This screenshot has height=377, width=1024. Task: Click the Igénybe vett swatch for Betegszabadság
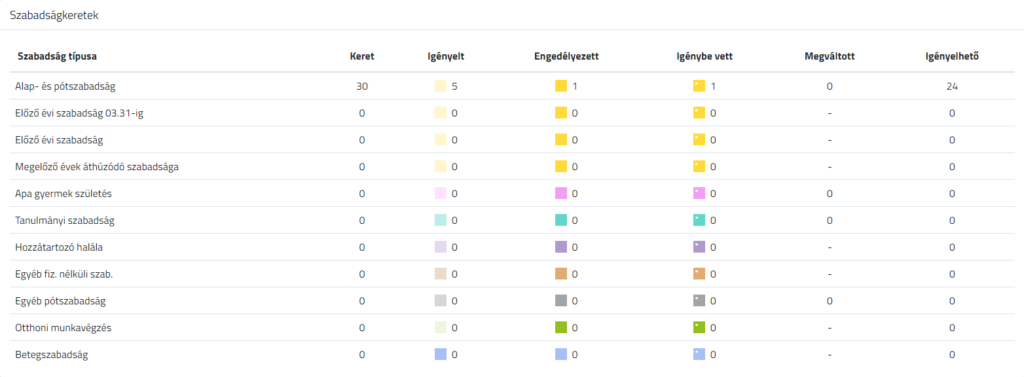coord(699,355)
